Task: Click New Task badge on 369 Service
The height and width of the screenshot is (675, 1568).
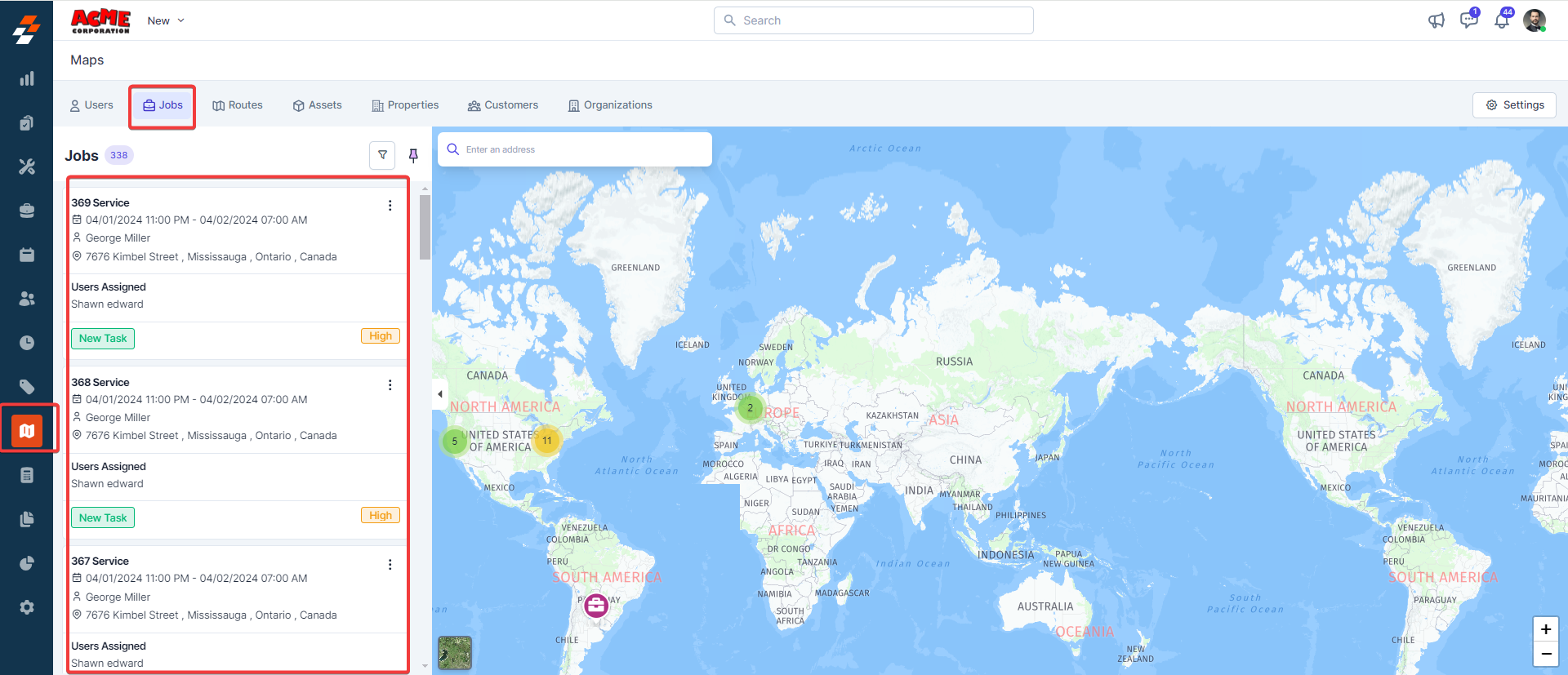Action: pyautogui.click(x=103, y=339)
